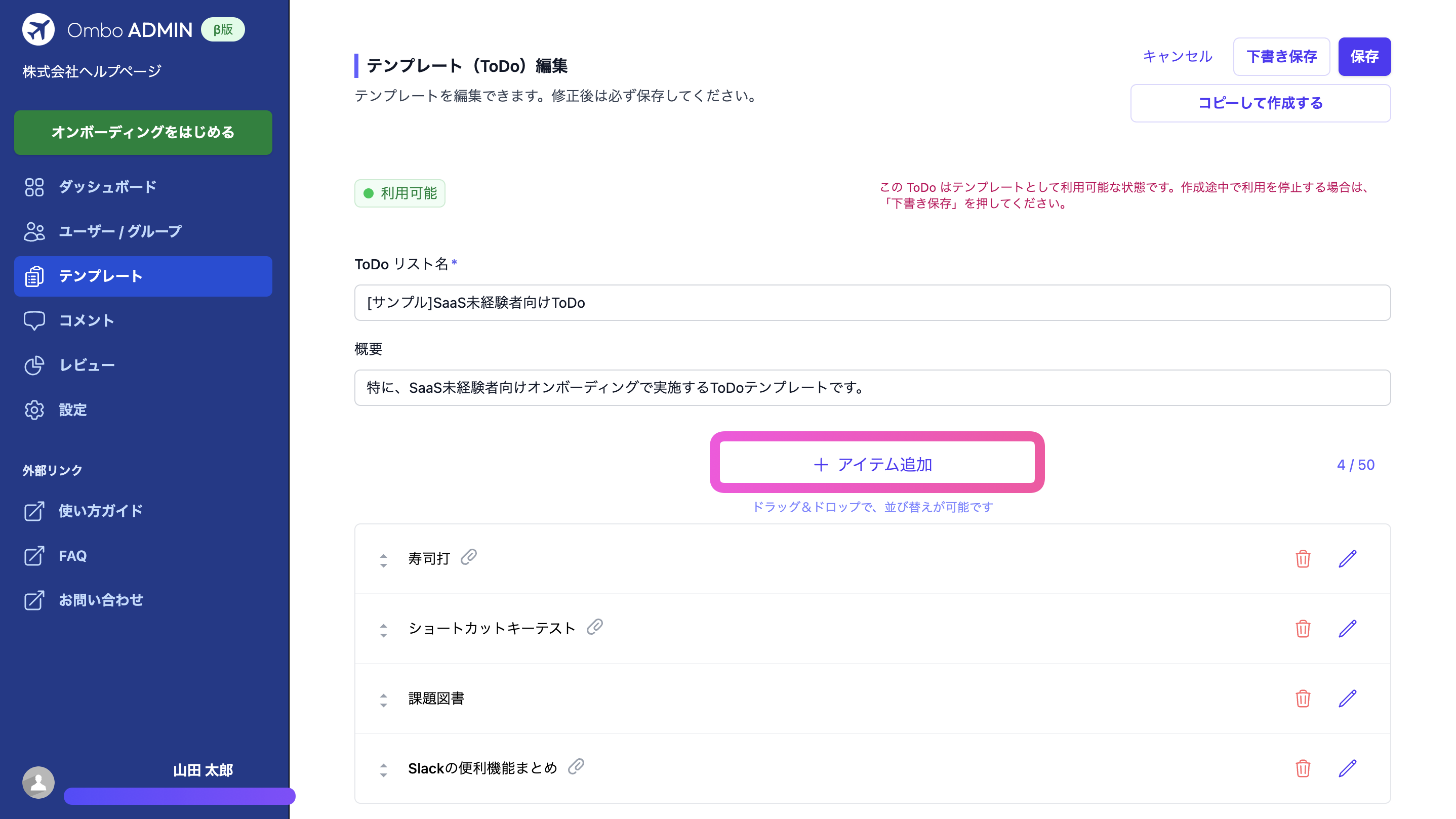
Task: Click the comment speech bubble icon
Action: (34, 320)
